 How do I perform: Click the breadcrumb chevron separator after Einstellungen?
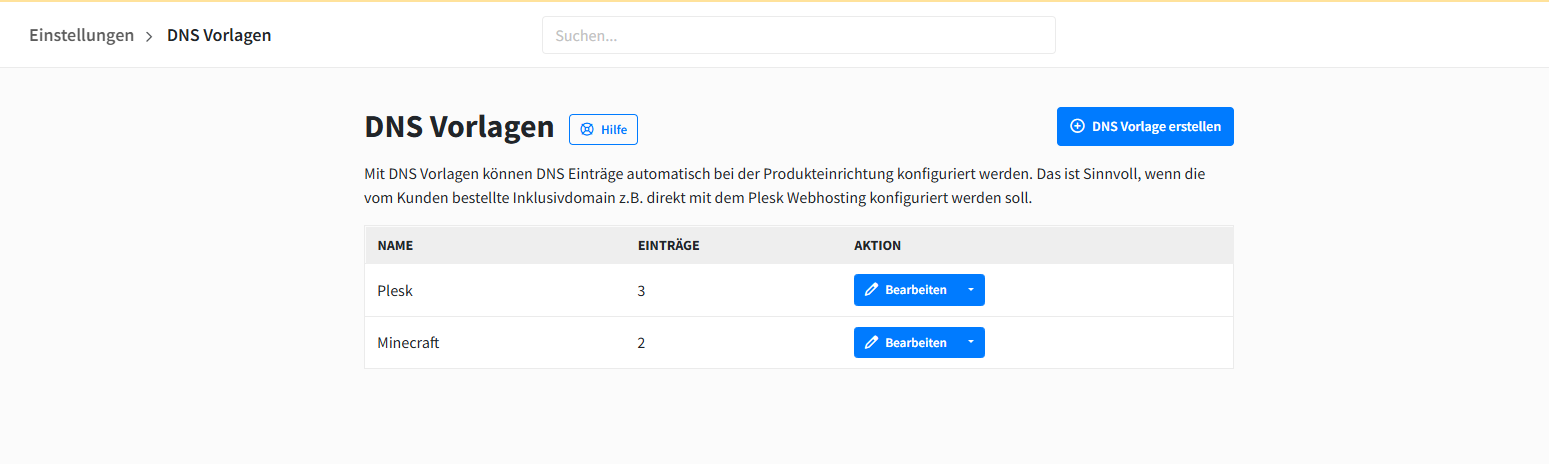tap(150, 36)
